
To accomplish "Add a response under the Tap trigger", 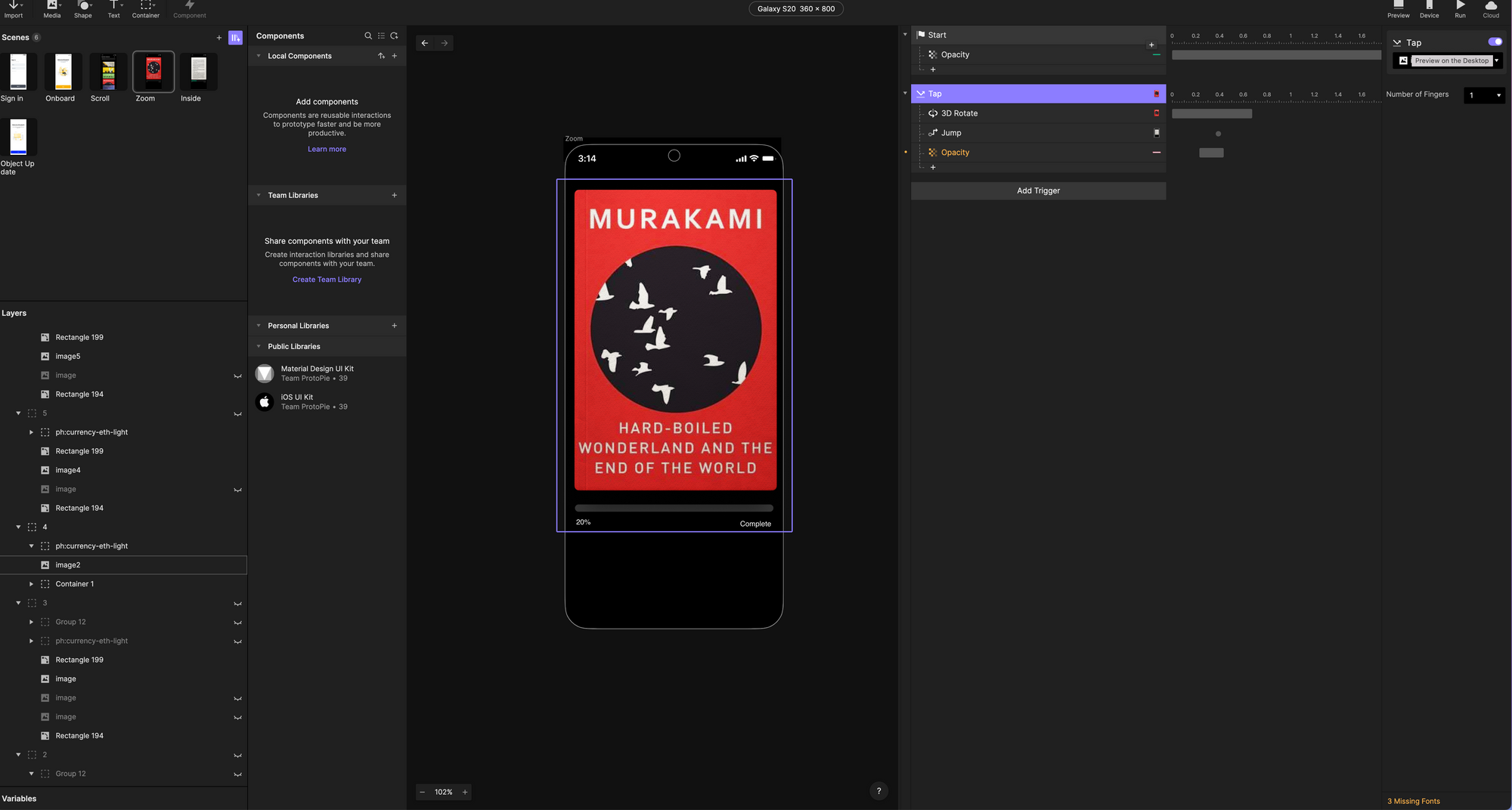I will (x=933, y=167).
